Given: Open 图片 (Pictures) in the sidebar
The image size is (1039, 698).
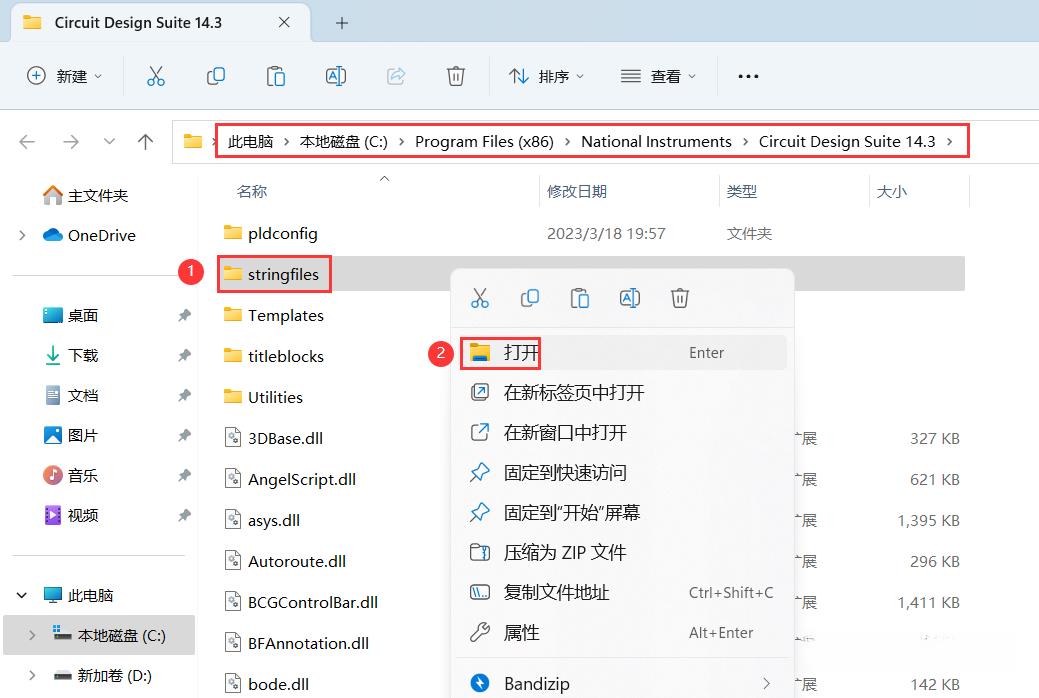Looking at the screenshot, I should (83, 436).
